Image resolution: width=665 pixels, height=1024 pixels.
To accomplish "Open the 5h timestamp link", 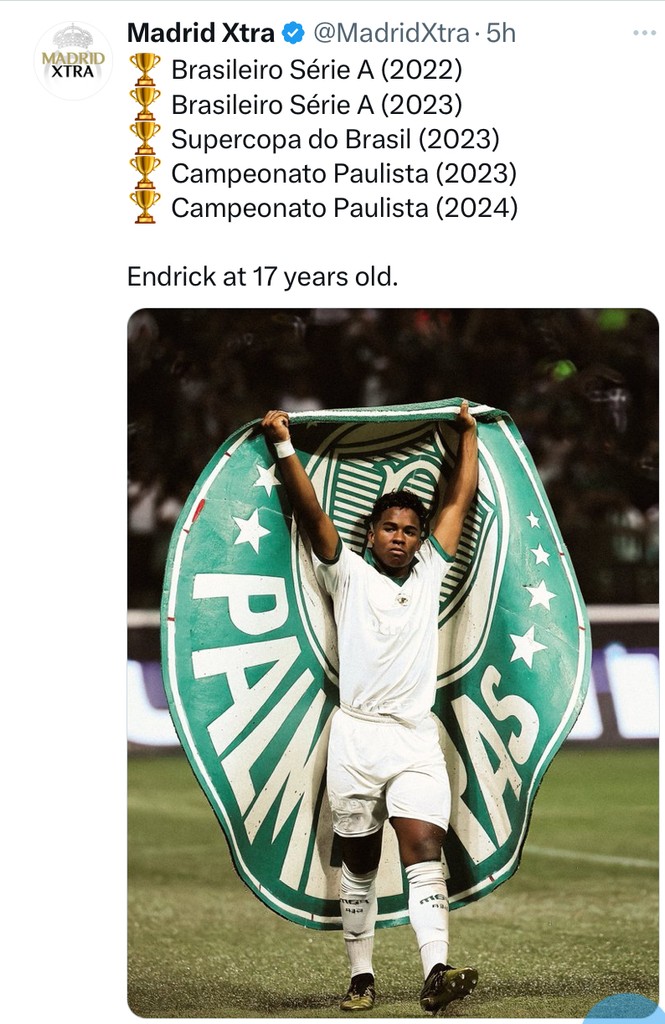I will pos(501,33).
